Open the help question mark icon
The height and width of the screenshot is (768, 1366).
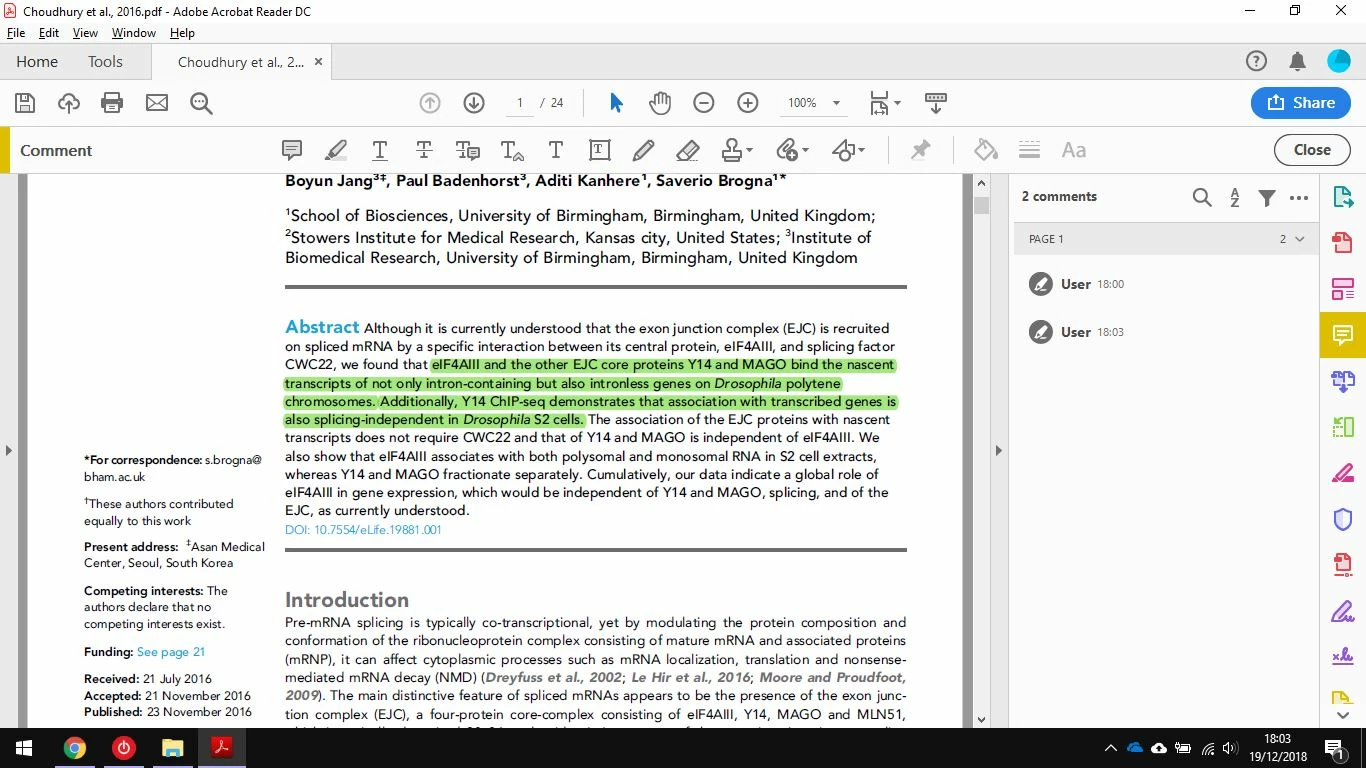click(1256, 62)
